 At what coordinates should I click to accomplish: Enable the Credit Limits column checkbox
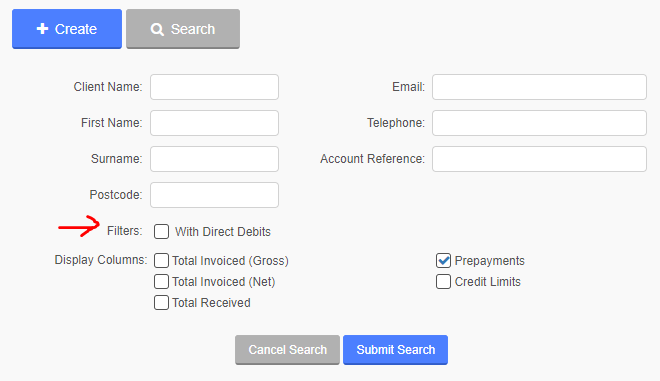click(x=443, y=282)
